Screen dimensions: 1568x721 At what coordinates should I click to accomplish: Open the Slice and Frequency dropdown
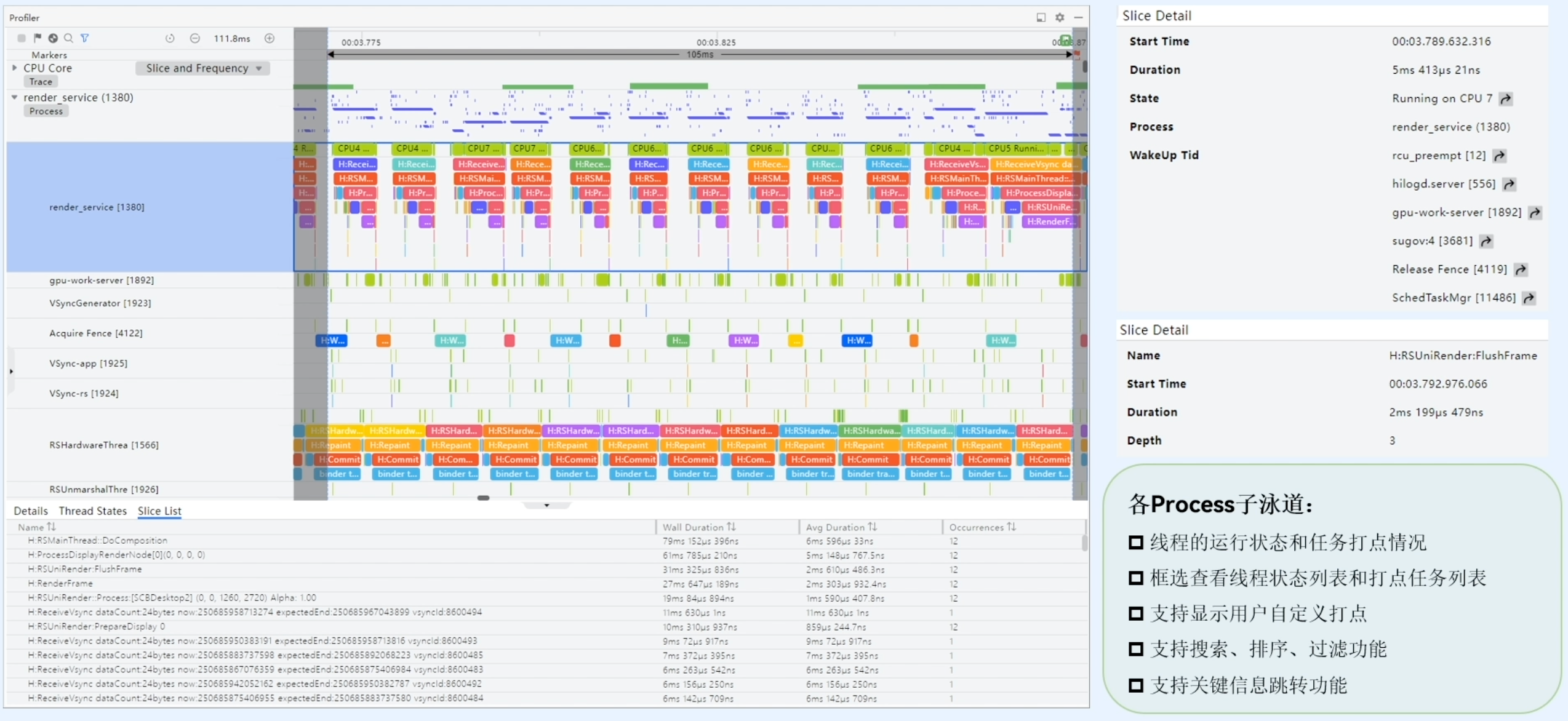tap(203, 68)
